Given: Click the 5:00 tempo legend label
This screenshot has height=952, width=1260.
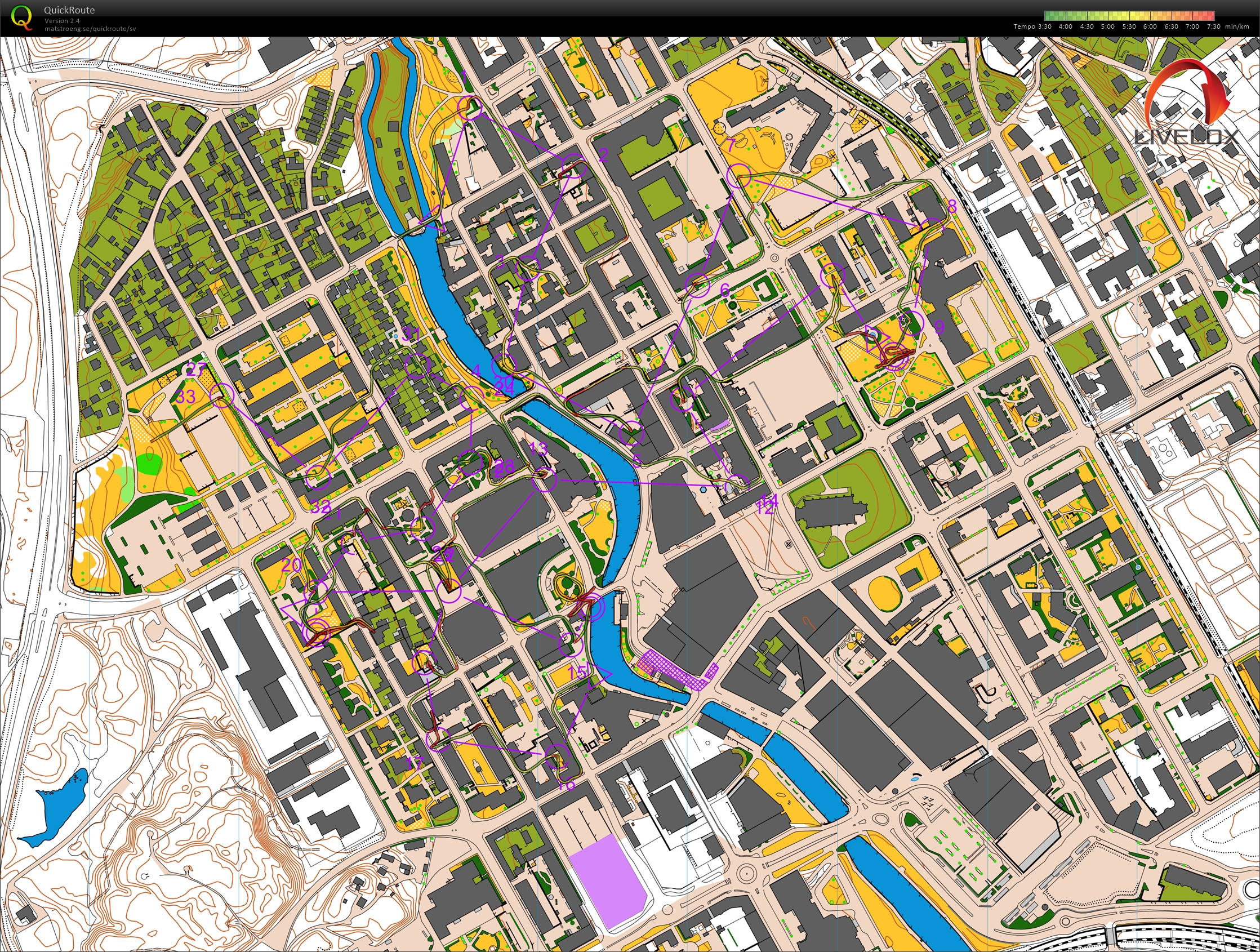Looking at the screenshot, I should point(1108,27).
